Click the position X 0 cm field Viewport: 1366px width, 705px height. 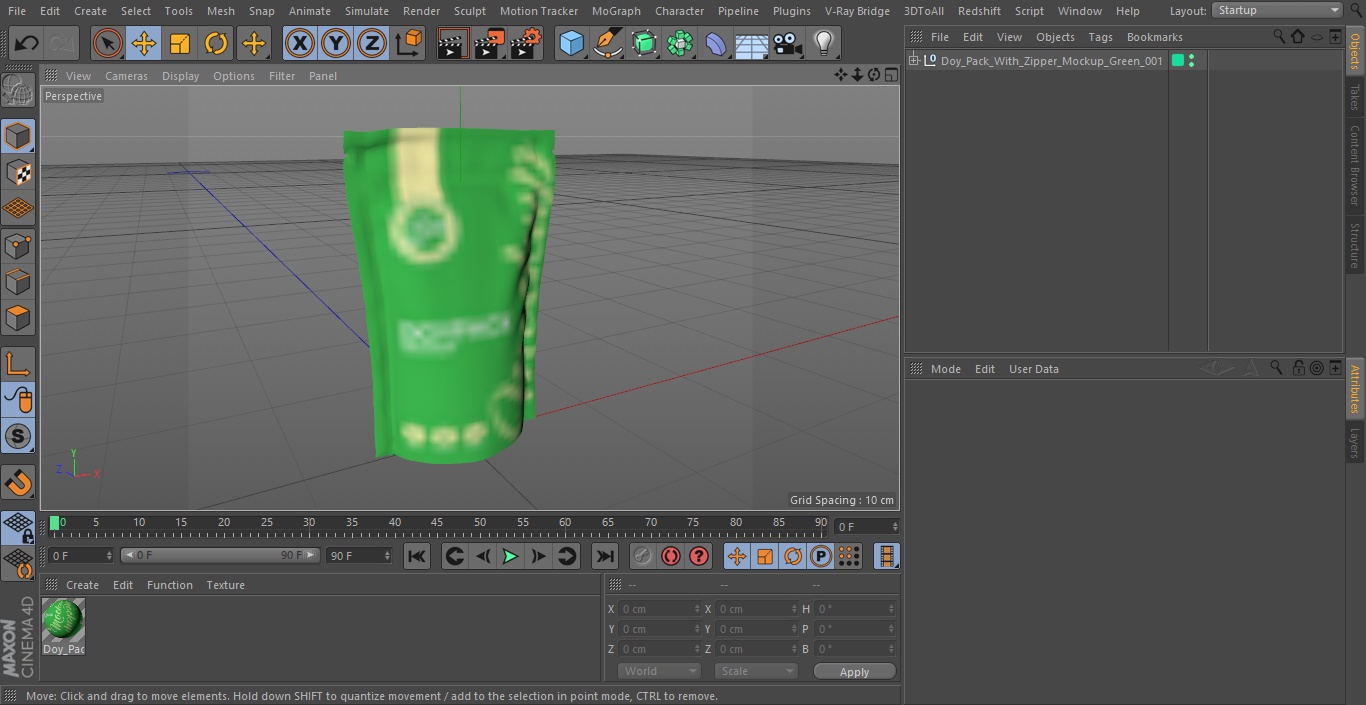point(659,609)
